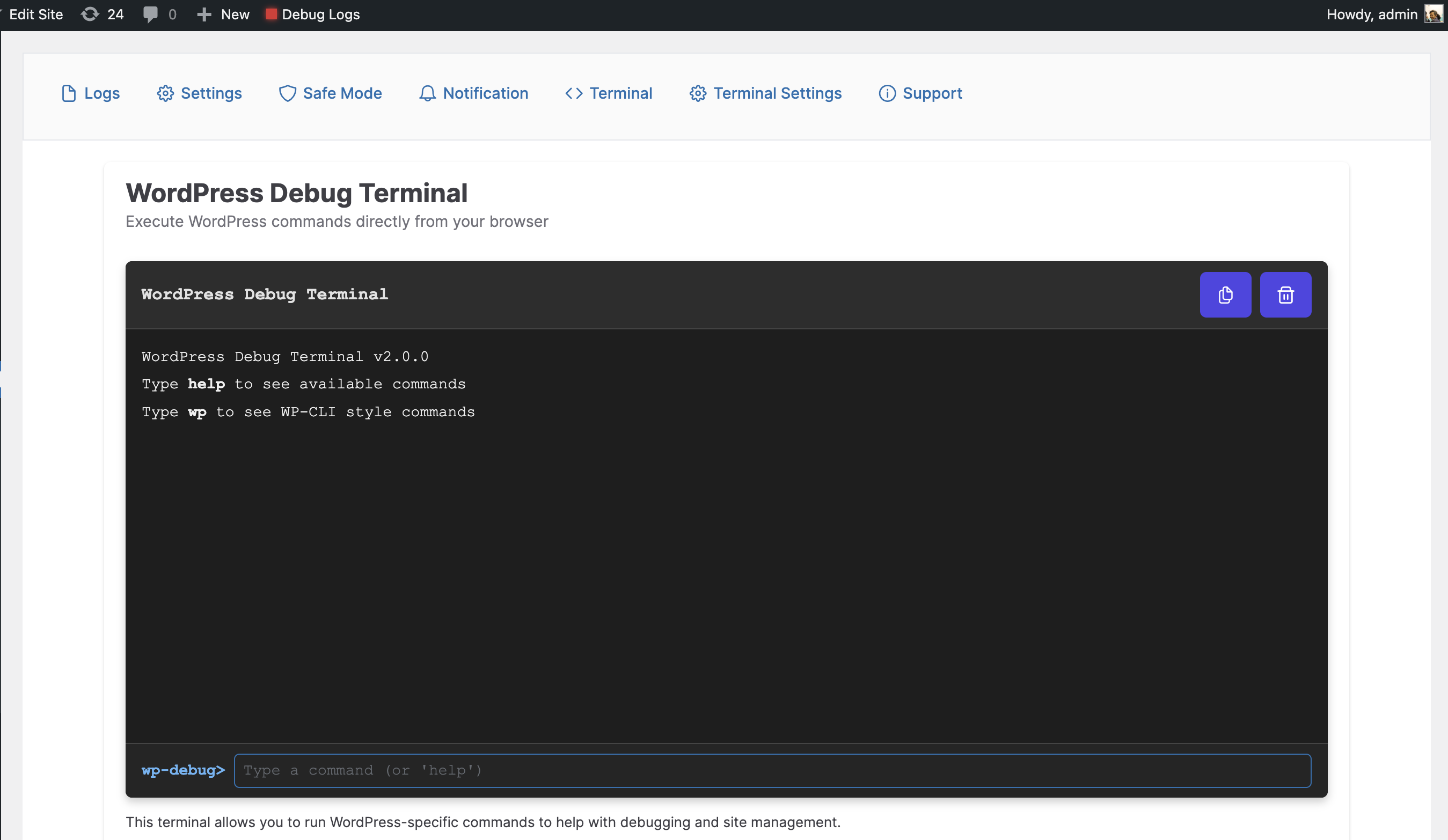Image resolution: width=1448 pixels, height=840 pixels.
Task: Clear terminal using the trash icon button
Action: pyautogui.click(x=1285, y=294)
